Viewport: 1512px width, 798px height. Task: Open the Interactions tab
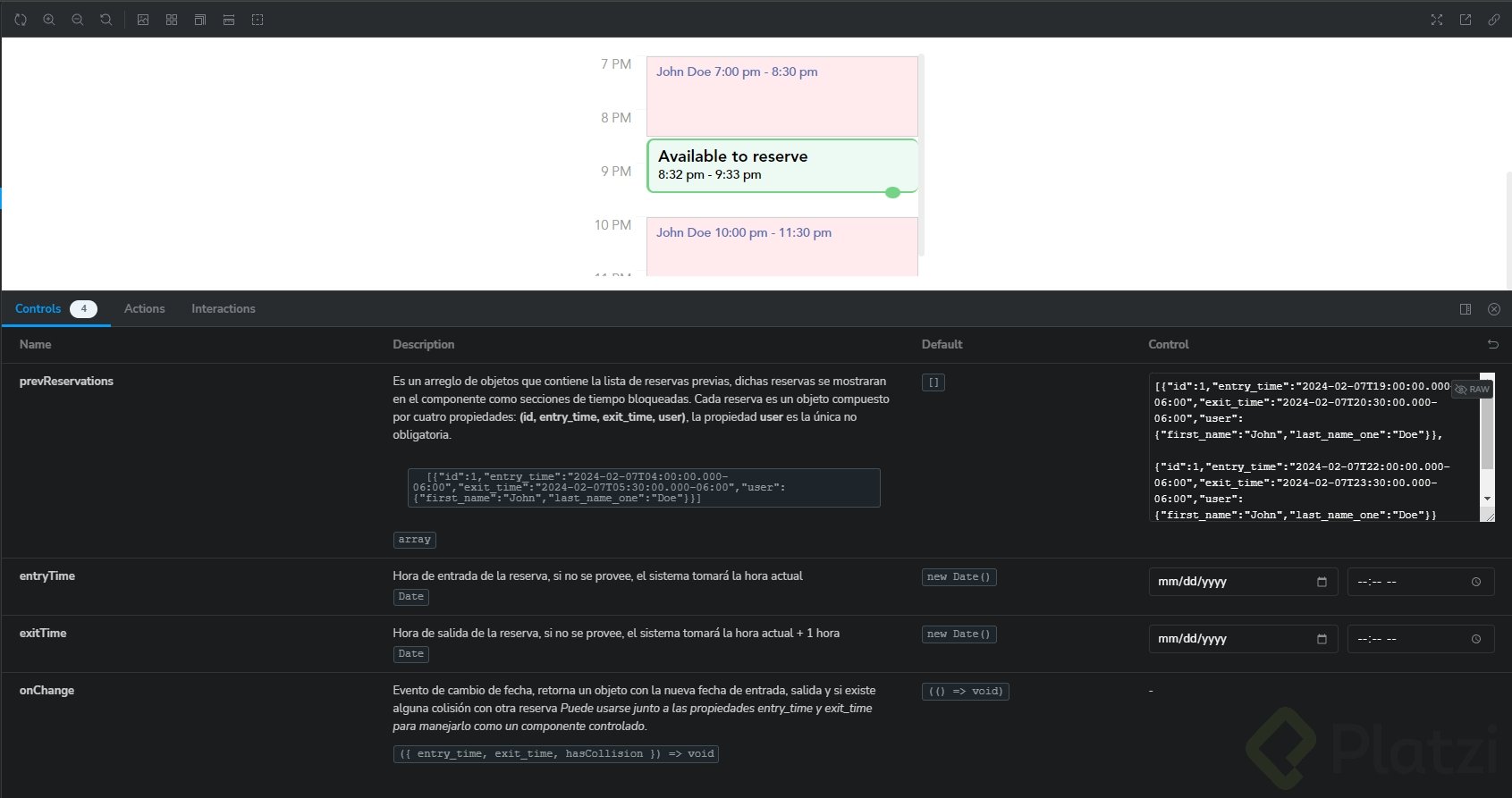click(224, 308)
